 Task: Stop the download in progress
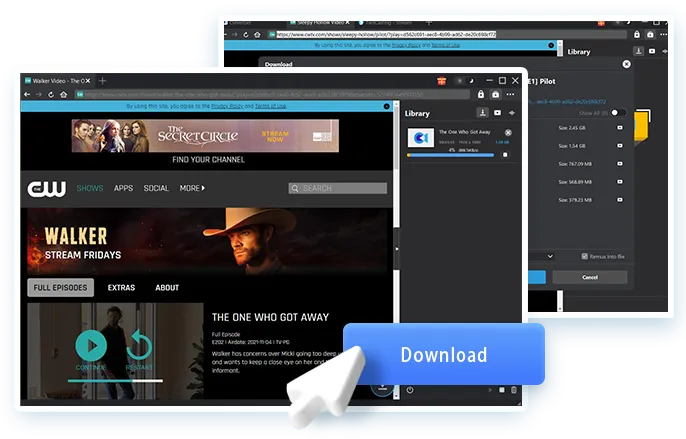point(505,155)
